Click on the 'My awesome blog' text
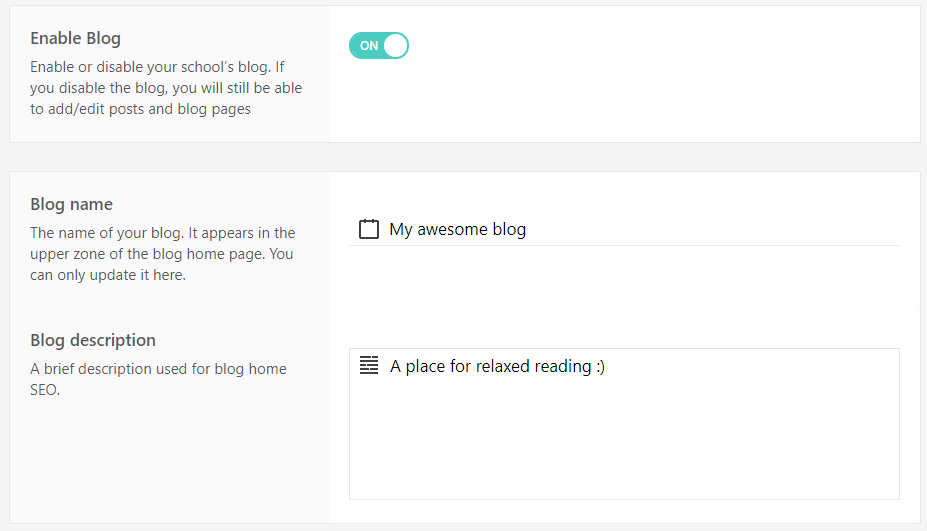 pyautogui.click(x=457, y=229)
